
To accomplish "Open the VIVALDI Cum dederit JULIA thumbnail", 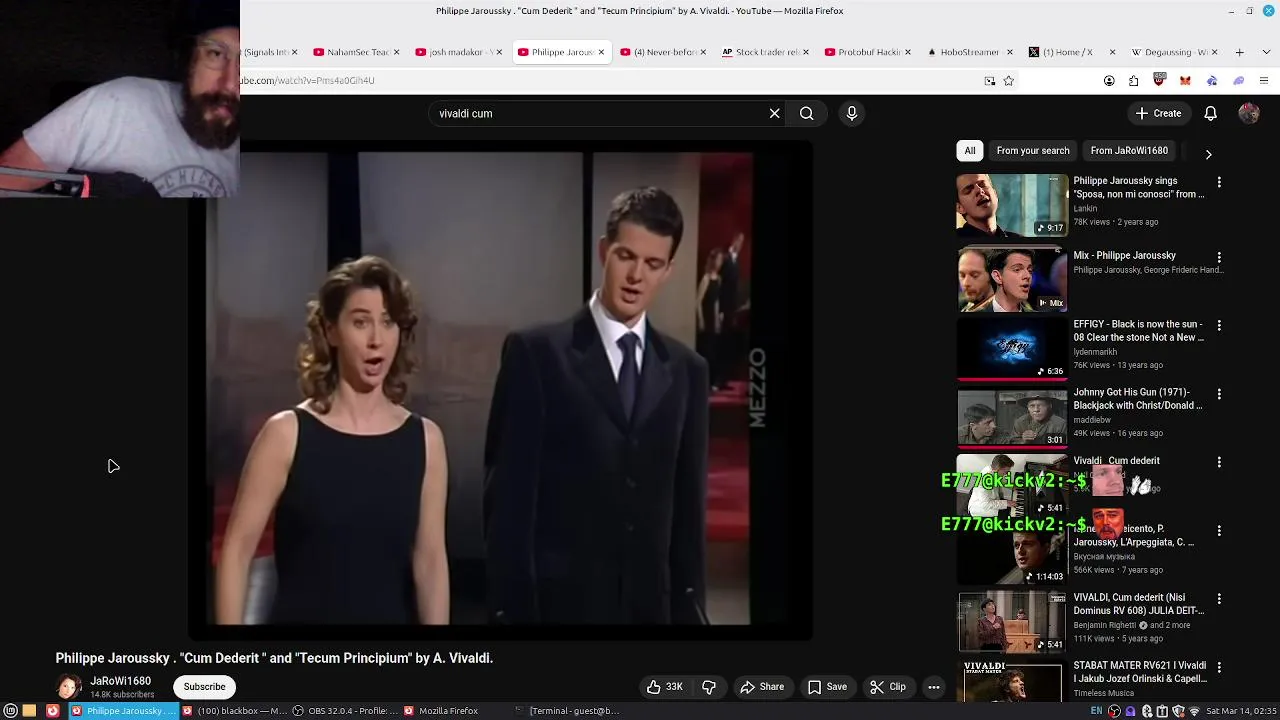I will (1012, 621).
